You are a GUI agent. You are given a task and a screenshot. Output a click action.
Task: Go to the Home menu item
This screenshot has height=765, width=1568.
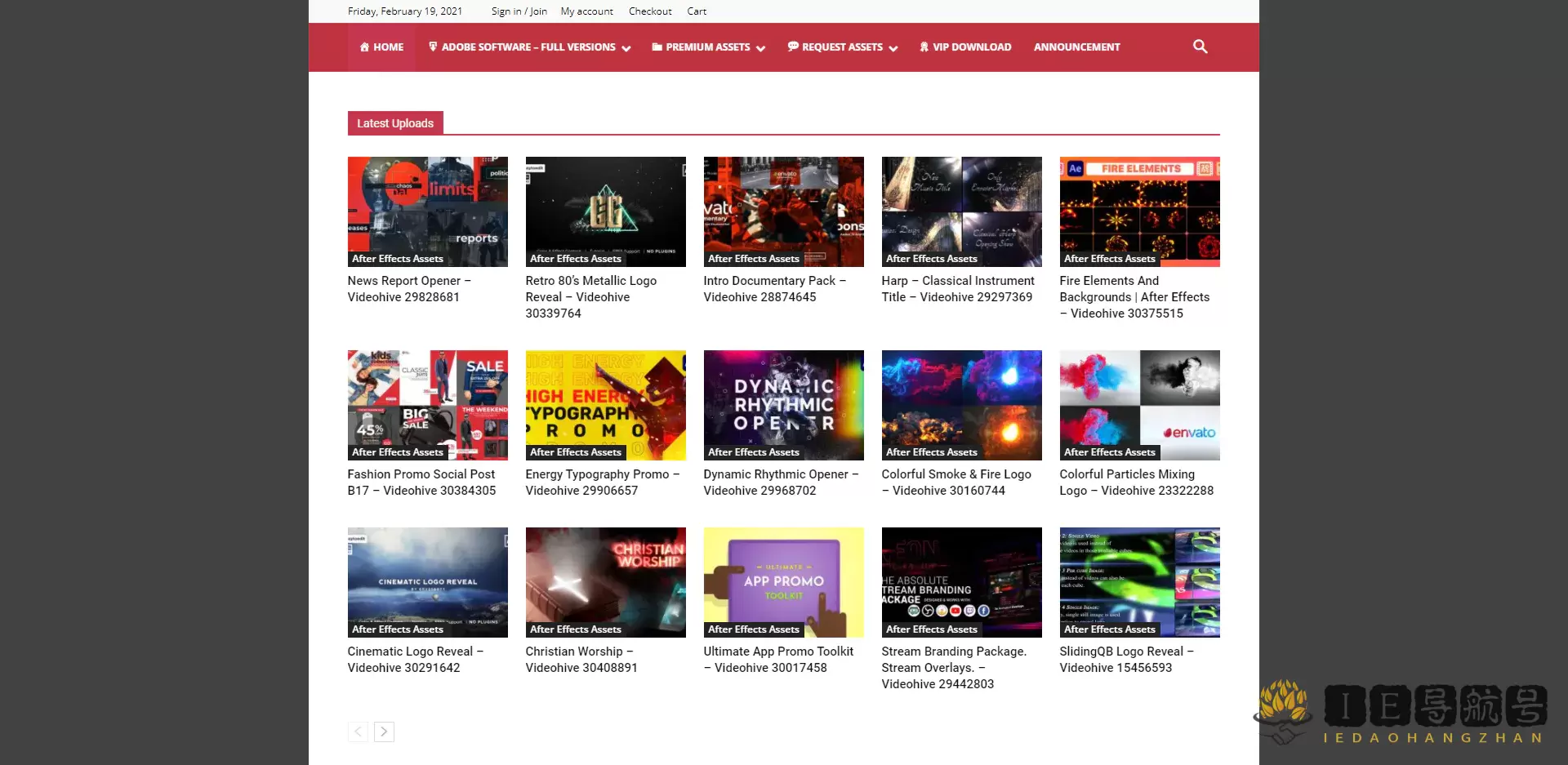pos(381,47)
